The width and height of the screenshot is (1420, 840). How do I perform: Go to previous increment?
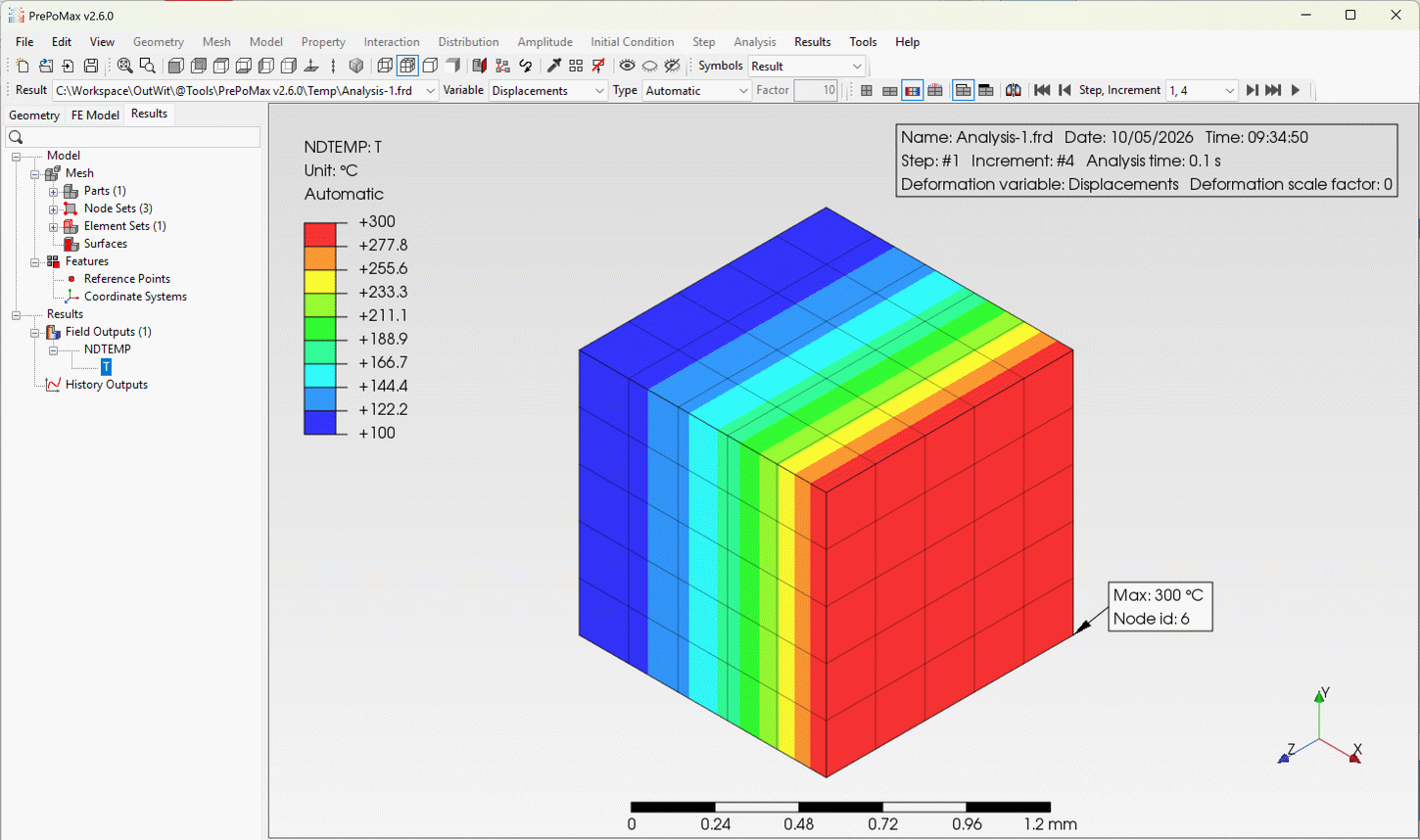(1065, 90)
